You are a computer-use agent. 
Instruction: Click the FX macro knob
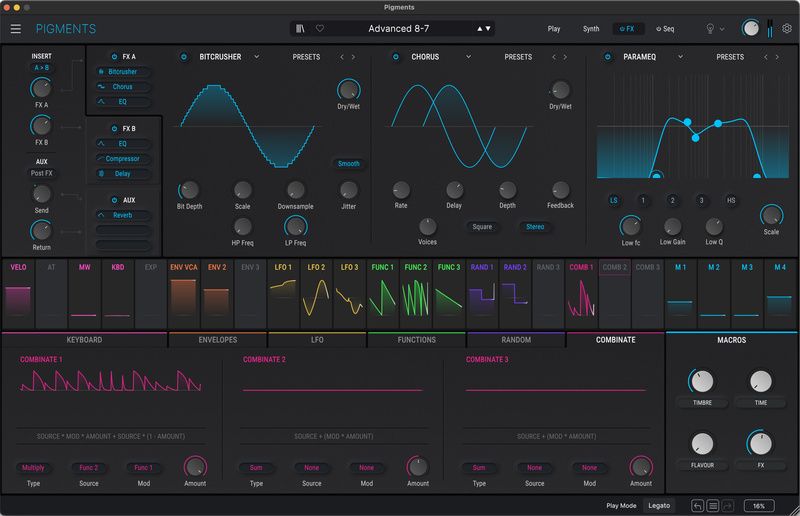(x=761, y=444)
